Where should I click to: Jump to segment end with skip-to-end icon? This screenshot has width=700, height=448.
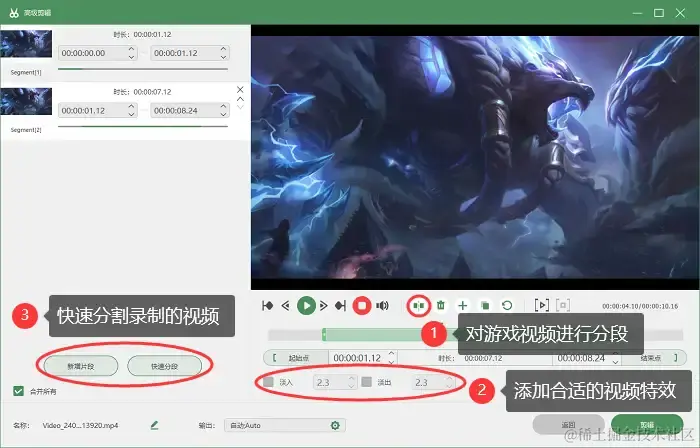341,306
